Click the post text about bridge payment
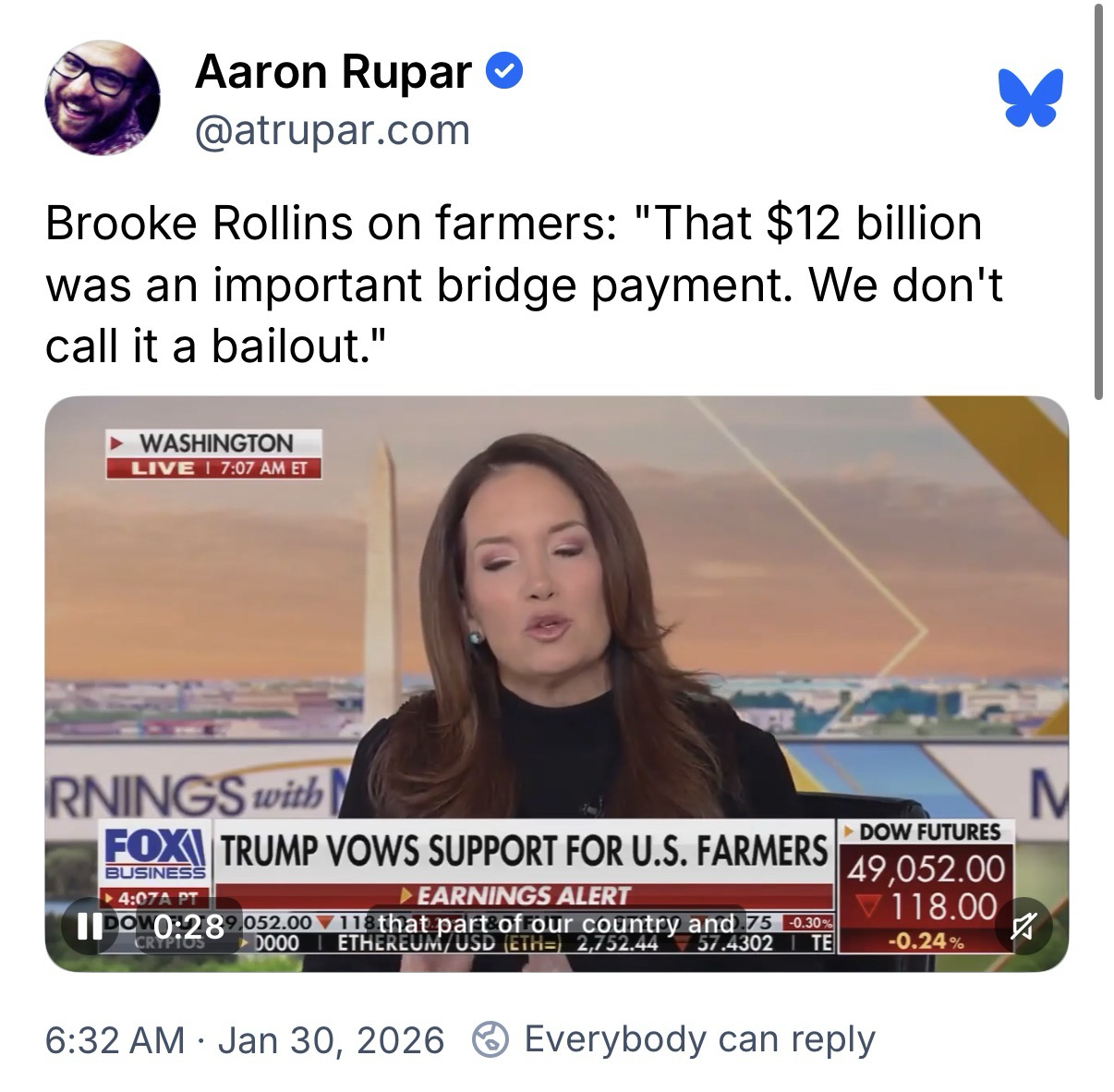Screen dimensions: 1114x1092 pos(524,285)
